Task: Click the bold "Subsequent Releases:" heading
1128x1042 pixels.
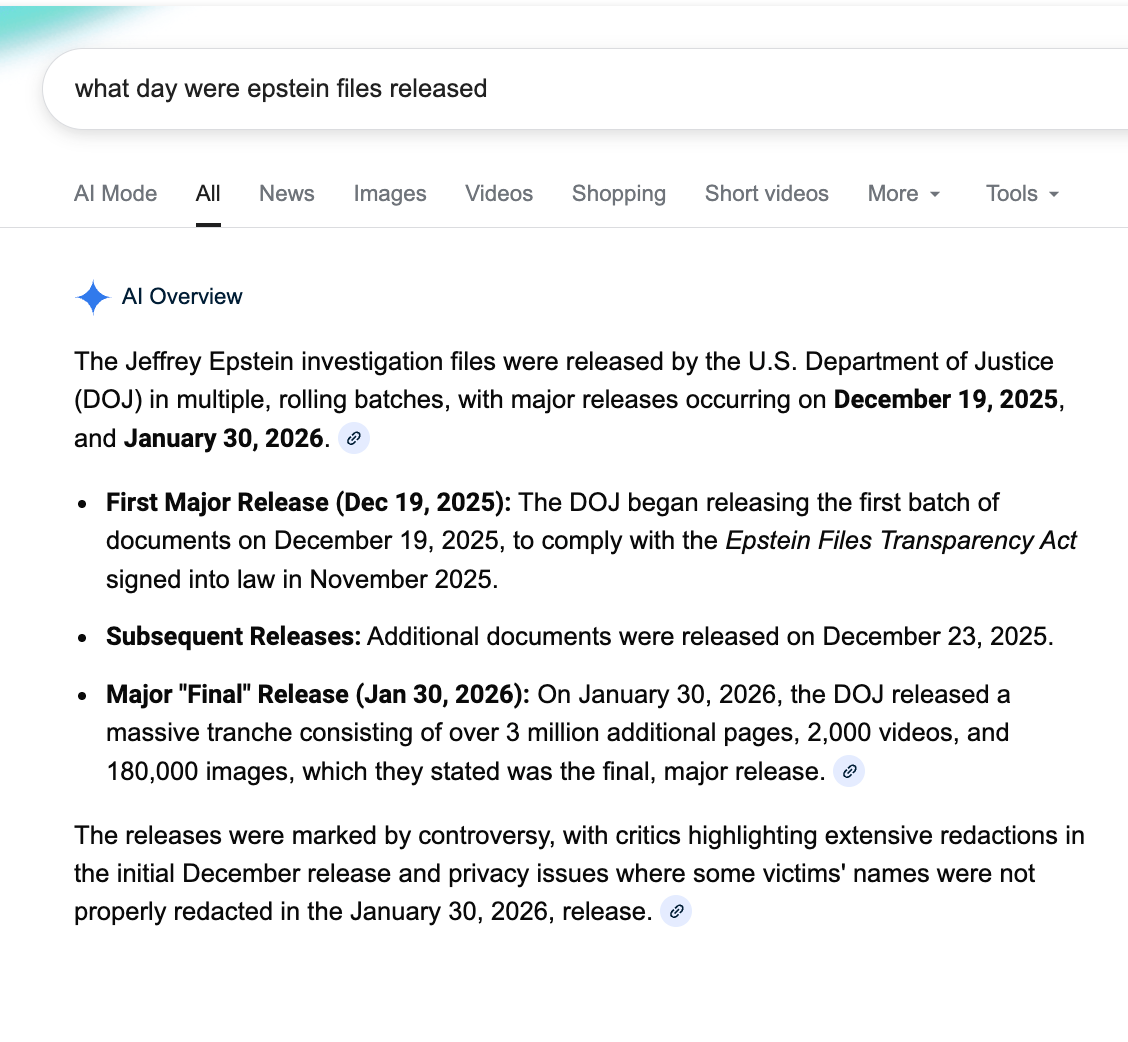Action: coord(233,636)
